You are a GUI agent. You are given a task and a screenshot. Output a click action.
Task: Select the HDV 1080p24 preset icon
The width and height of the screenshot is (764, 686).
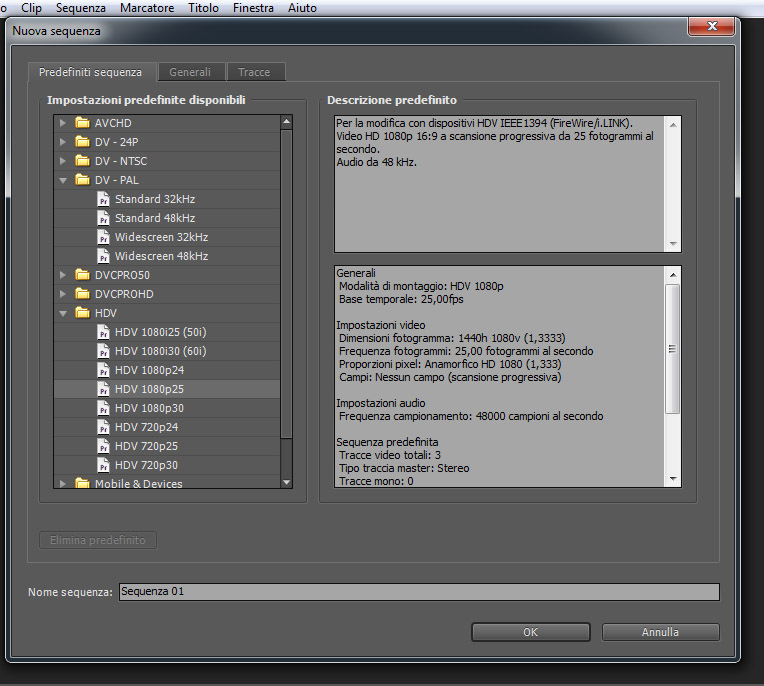(103, 370)
